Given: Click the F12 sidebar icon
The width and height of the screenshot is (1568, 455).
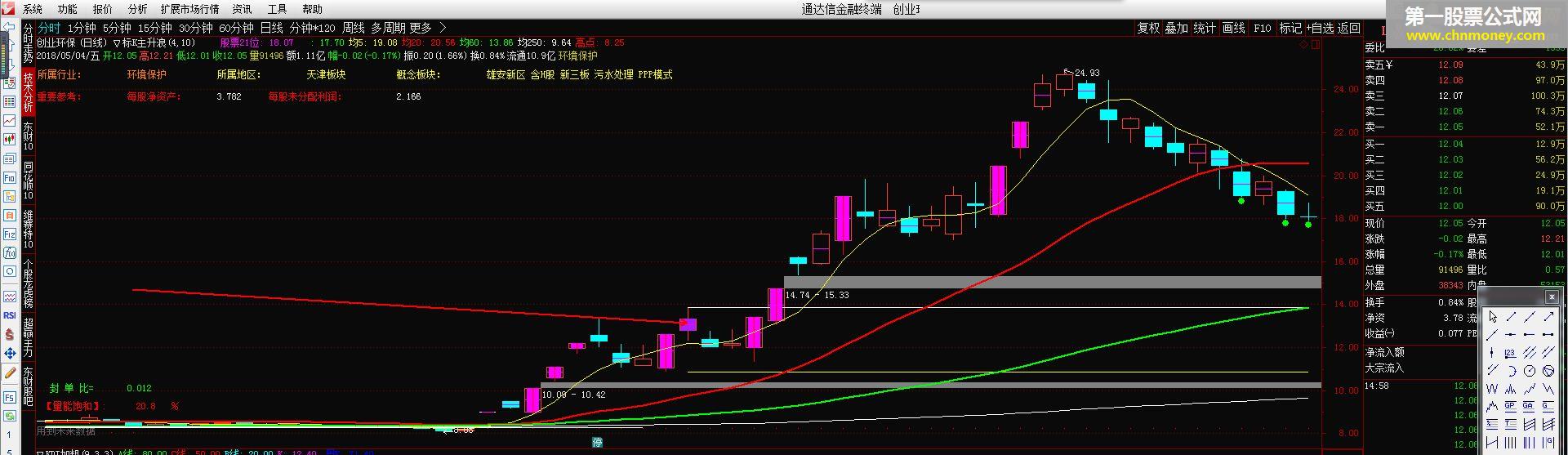Looking at the screenshot, I should pos(10,234).
